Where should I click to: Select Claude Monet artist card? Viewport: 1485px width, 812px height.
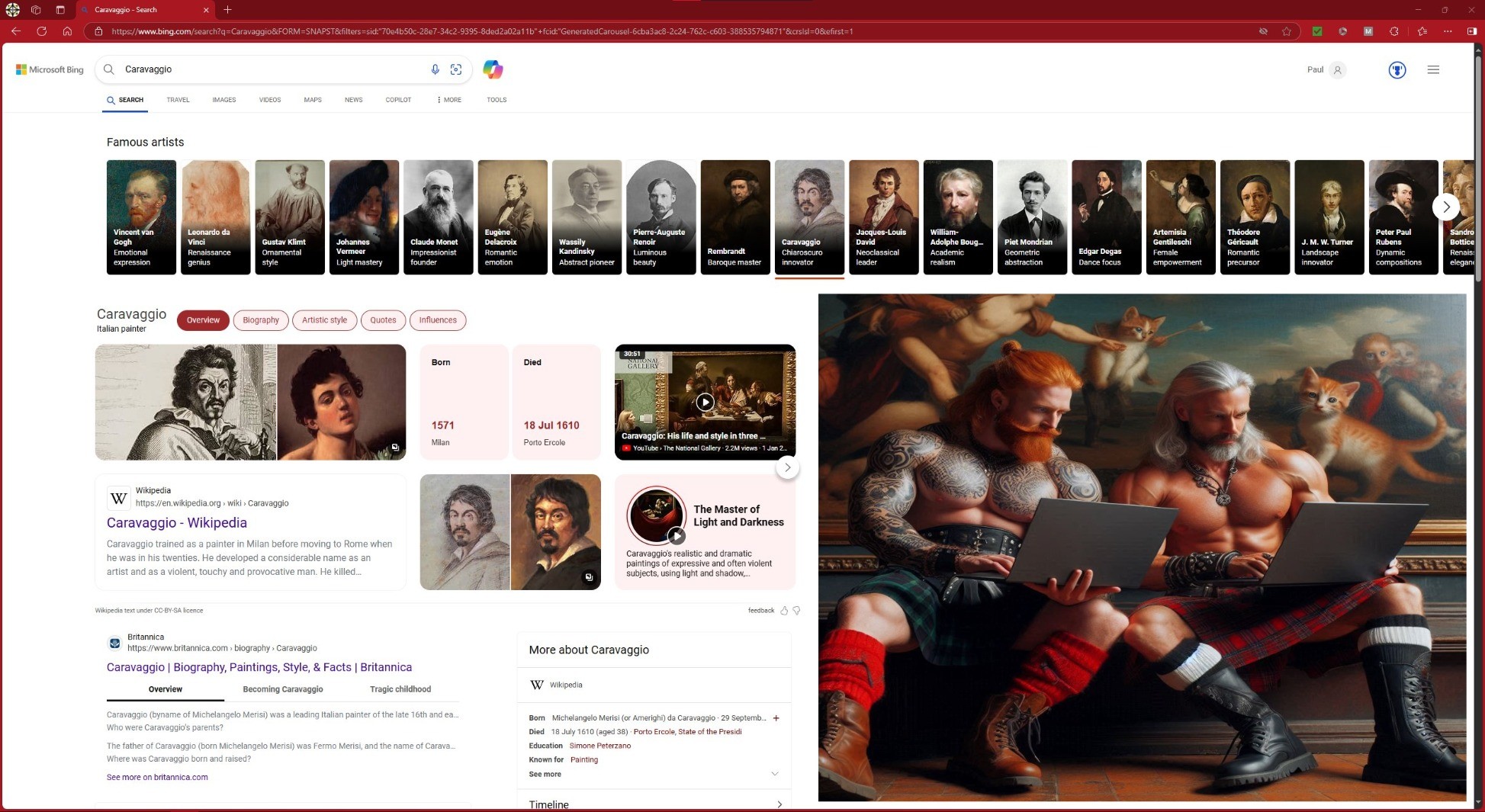pos(439,217)
